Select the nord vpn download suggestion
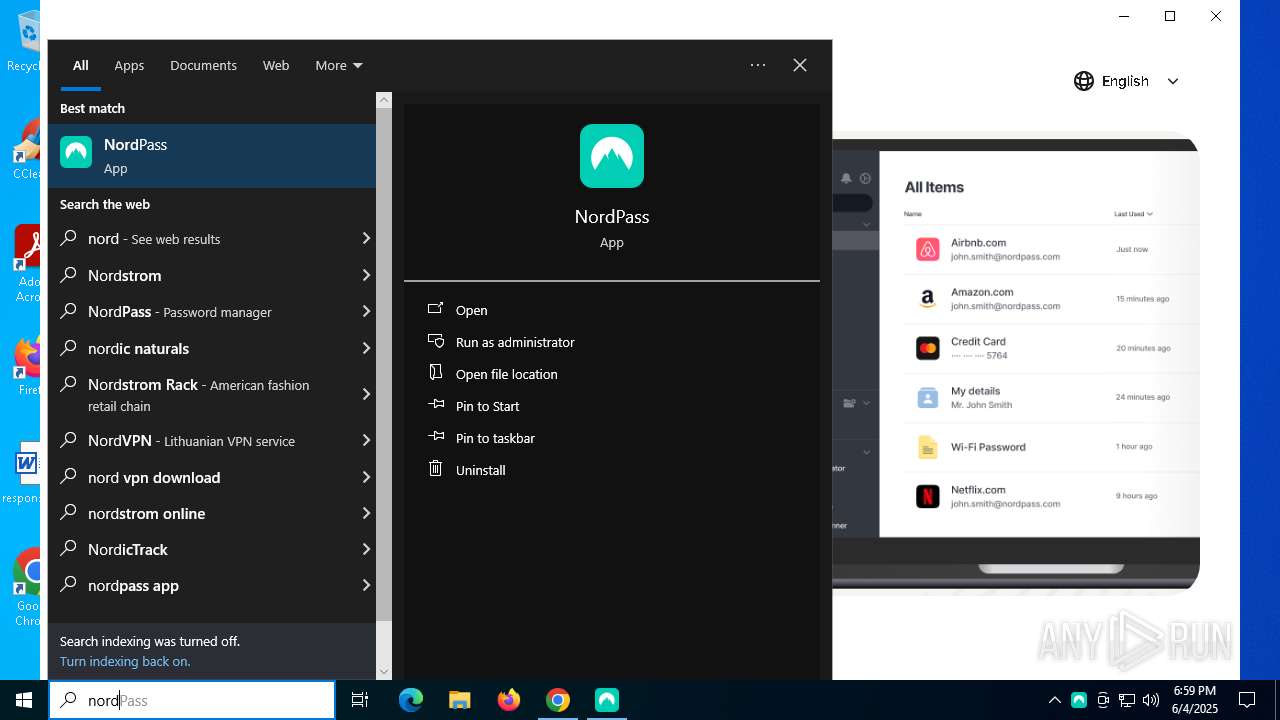 coord(212,477)
